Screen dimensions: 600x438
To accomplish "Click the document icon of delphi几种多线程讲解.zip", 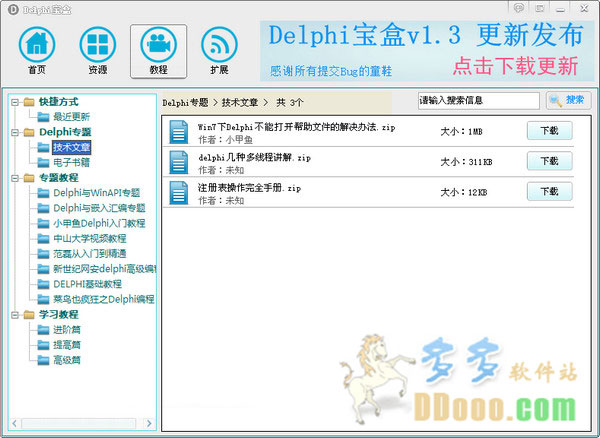I will tap(179, 162).
